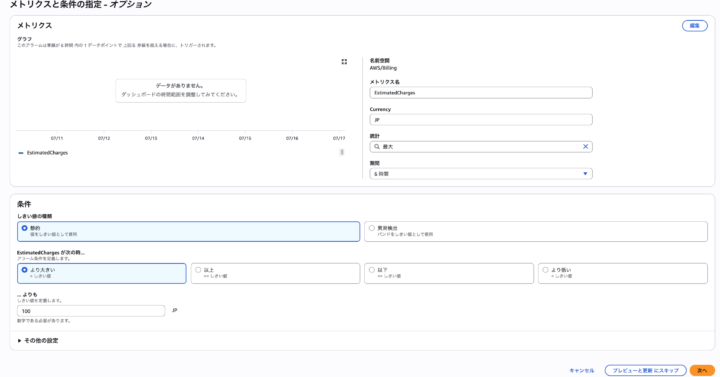Click プレビューと更新にスキップ button
This screenshot has height=377, width=720.
(x=646, y=371)
